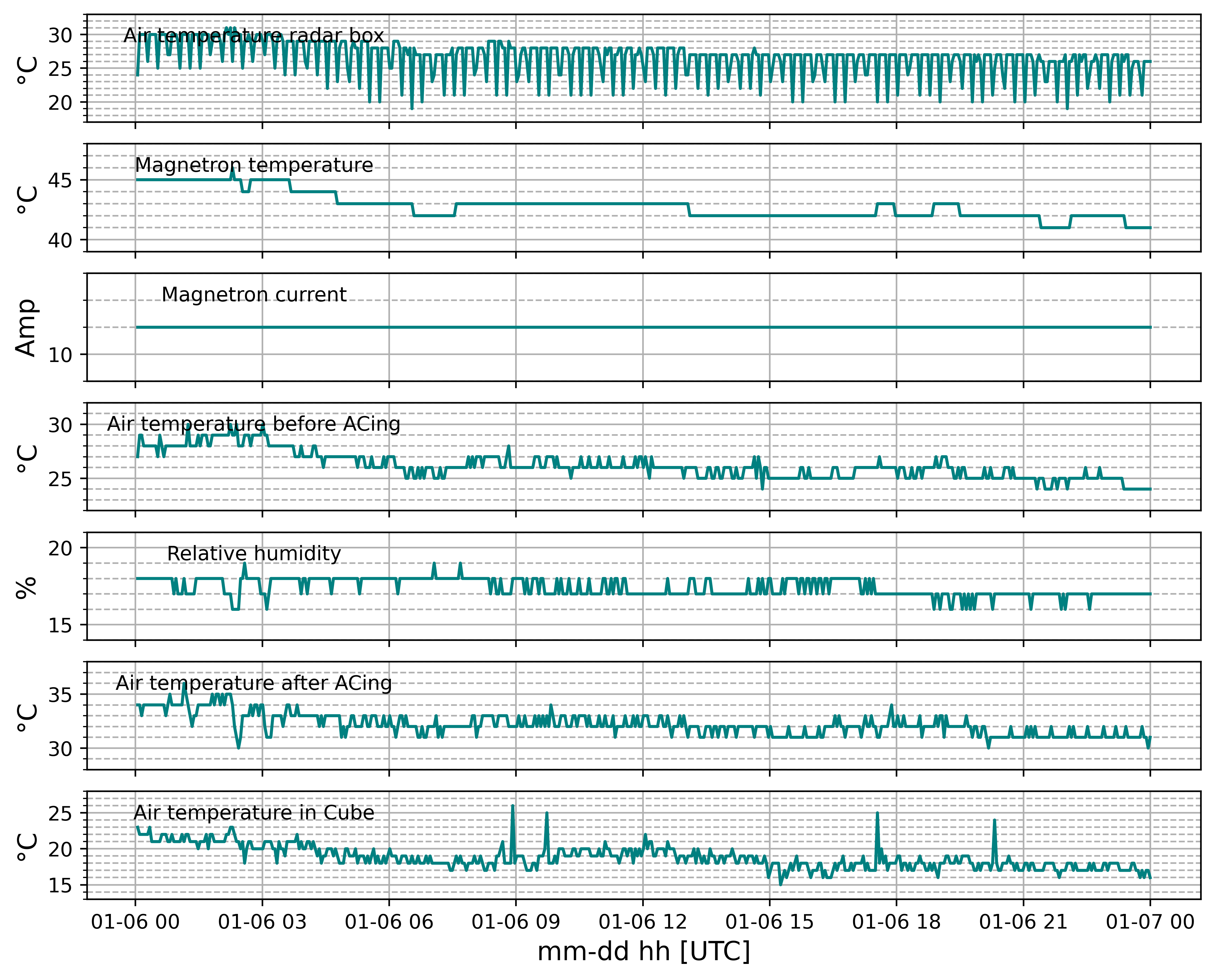Click the "01-06 00" x-axis tick label

pos(135,922)
